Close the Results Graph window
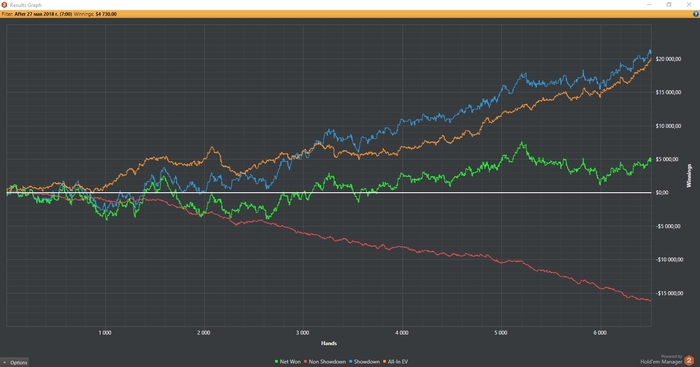The width and height of the screenshot is (700, 367). (x=689, y=5)
